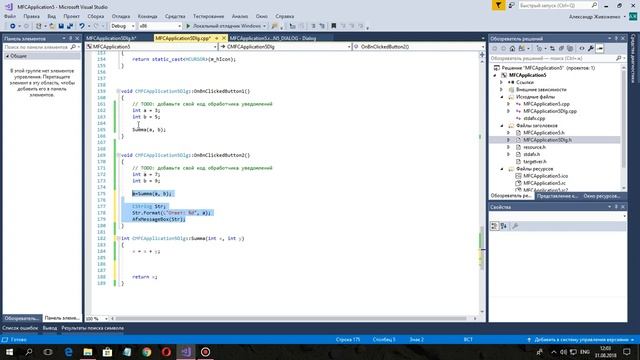640x360 pixels.
Task: Open Google Chrome from the taskbar
Action: (x=147, y=352)
